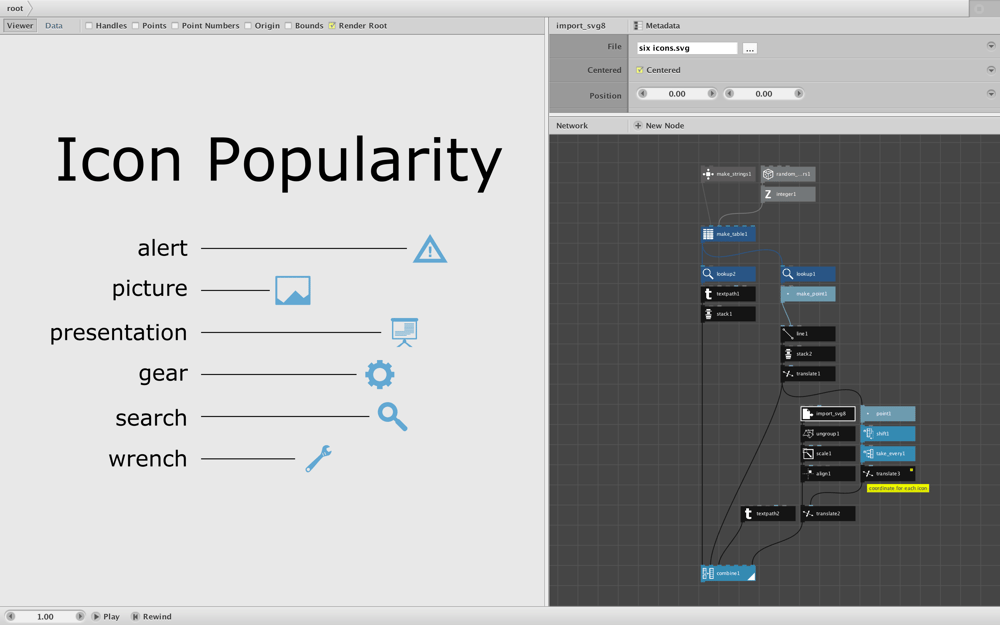The height and width of the screenshot is (625, 1000).
Task: Select the translate3 node
Action: coord(888,474)
